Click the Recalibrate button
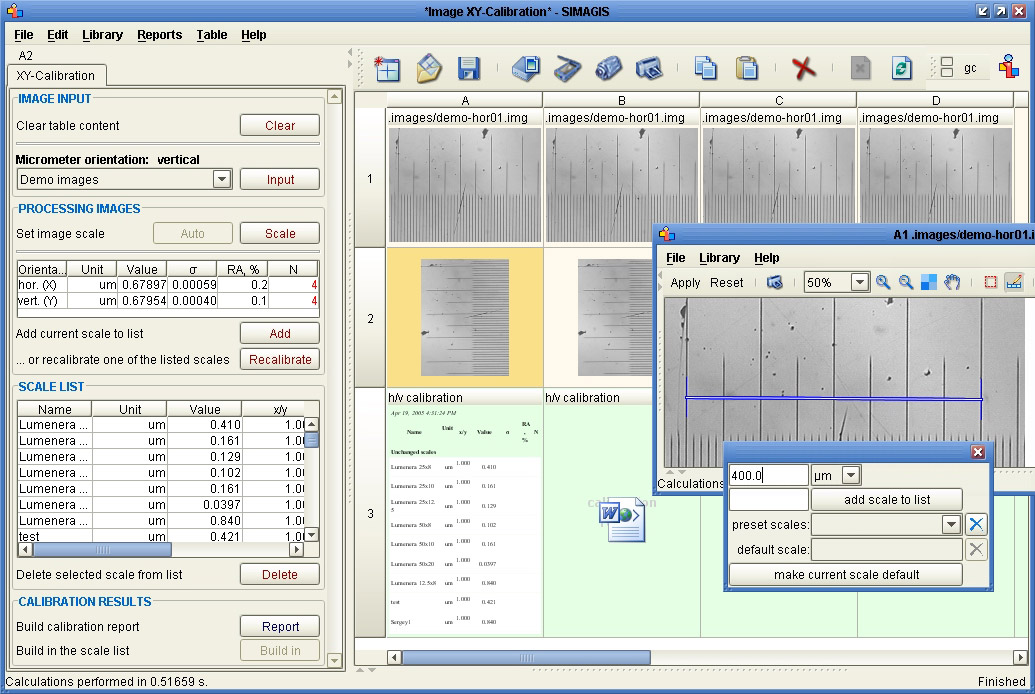The height and width of the screenshot is (694, 1035). (280, 360)
